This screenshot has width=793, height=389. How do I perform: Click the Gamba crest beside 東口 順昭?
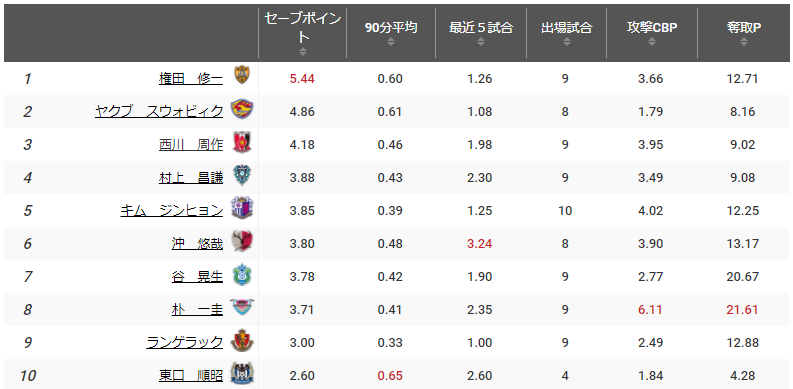coord(242,374)
